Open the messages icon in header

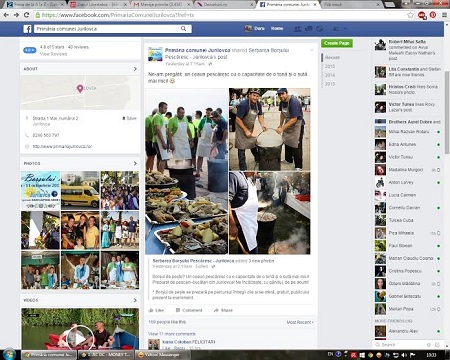309,29
